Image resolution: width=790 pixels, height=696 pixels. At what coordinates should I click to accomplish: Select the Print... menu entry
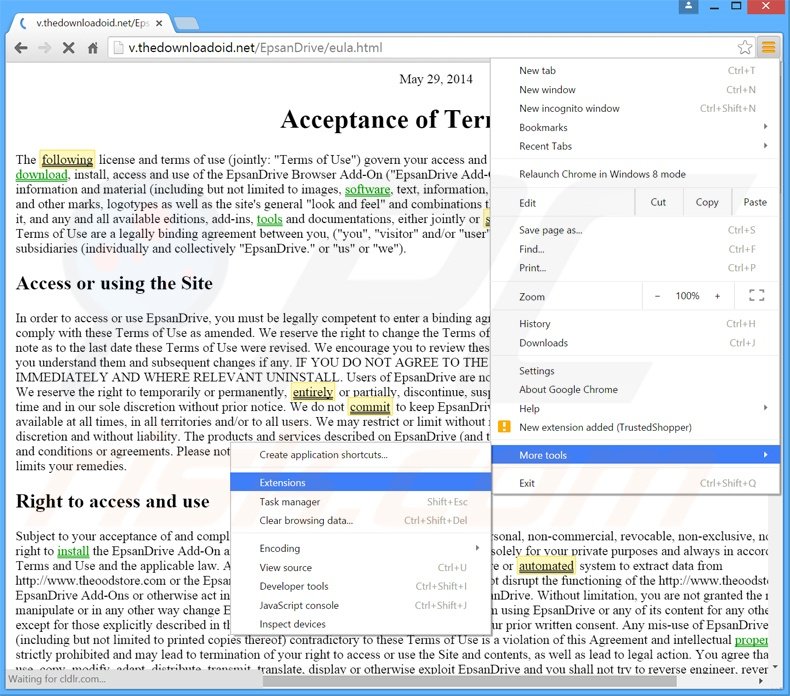coord(635,268)
